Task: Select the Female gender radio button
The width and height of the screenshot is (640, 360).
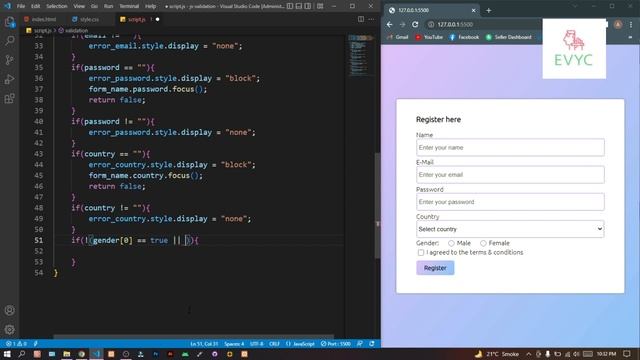Action: (483, 243)
